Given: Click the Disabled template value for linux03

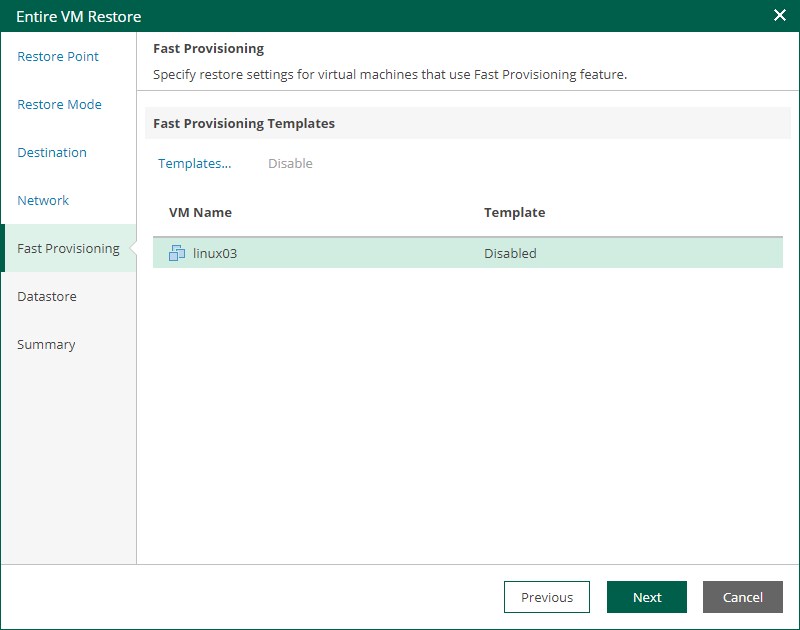Looking at the screenshot, I should [x=510, y=254].
